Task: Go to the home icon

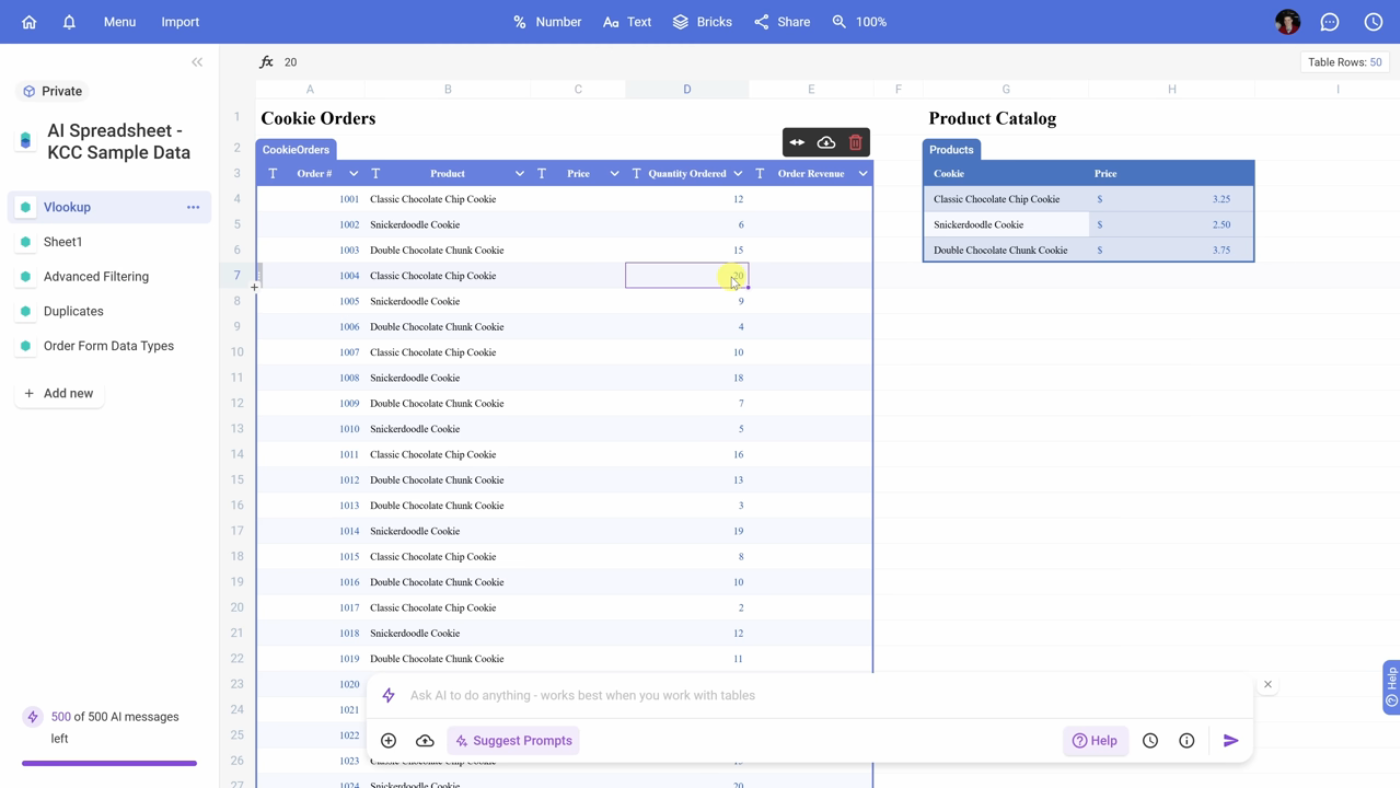Action: (x=29, y=22)
